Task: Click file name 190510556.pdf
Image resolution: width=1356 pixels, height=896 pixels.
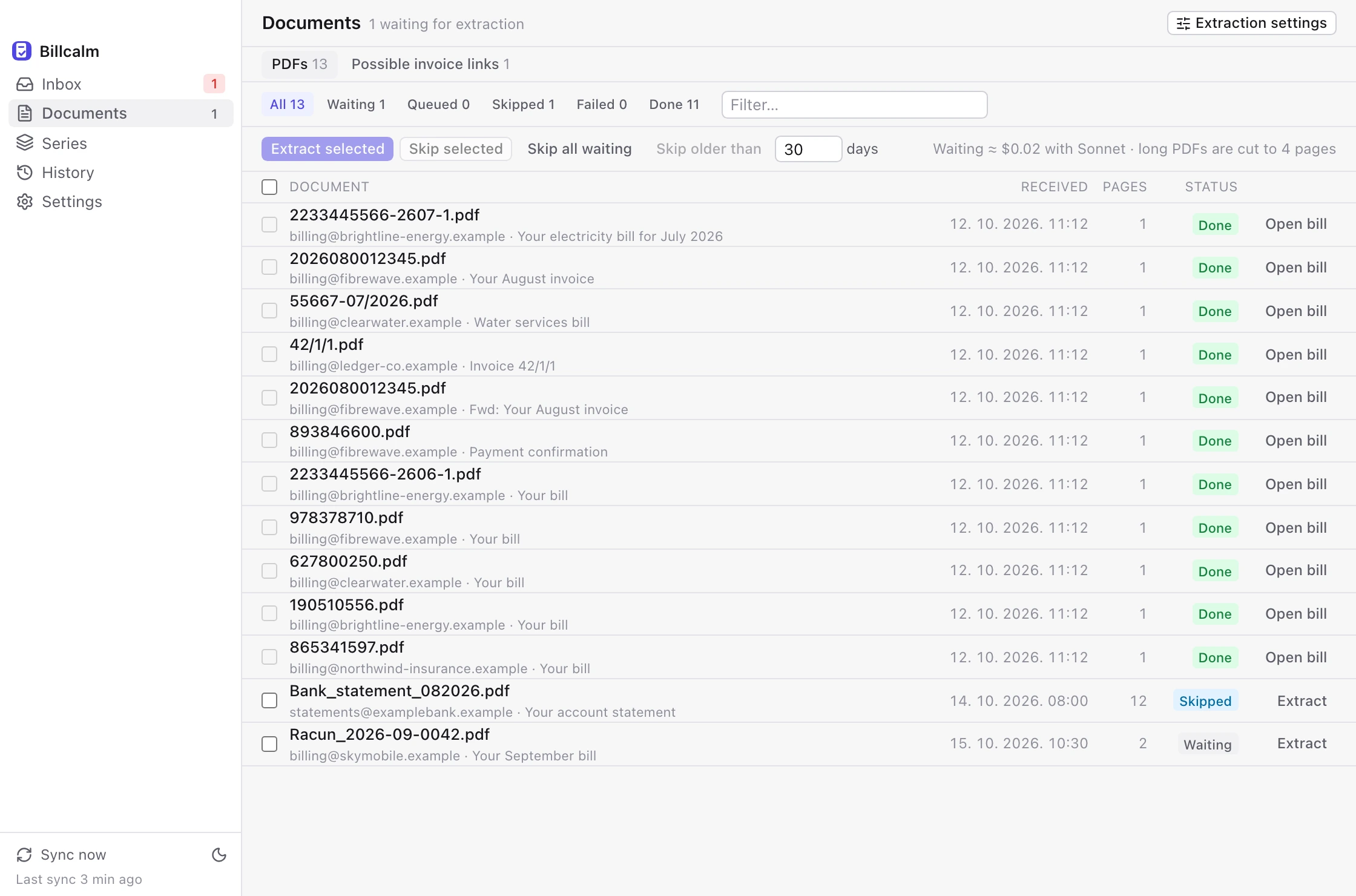Action: pyautogui.click(x=346, y=605)
